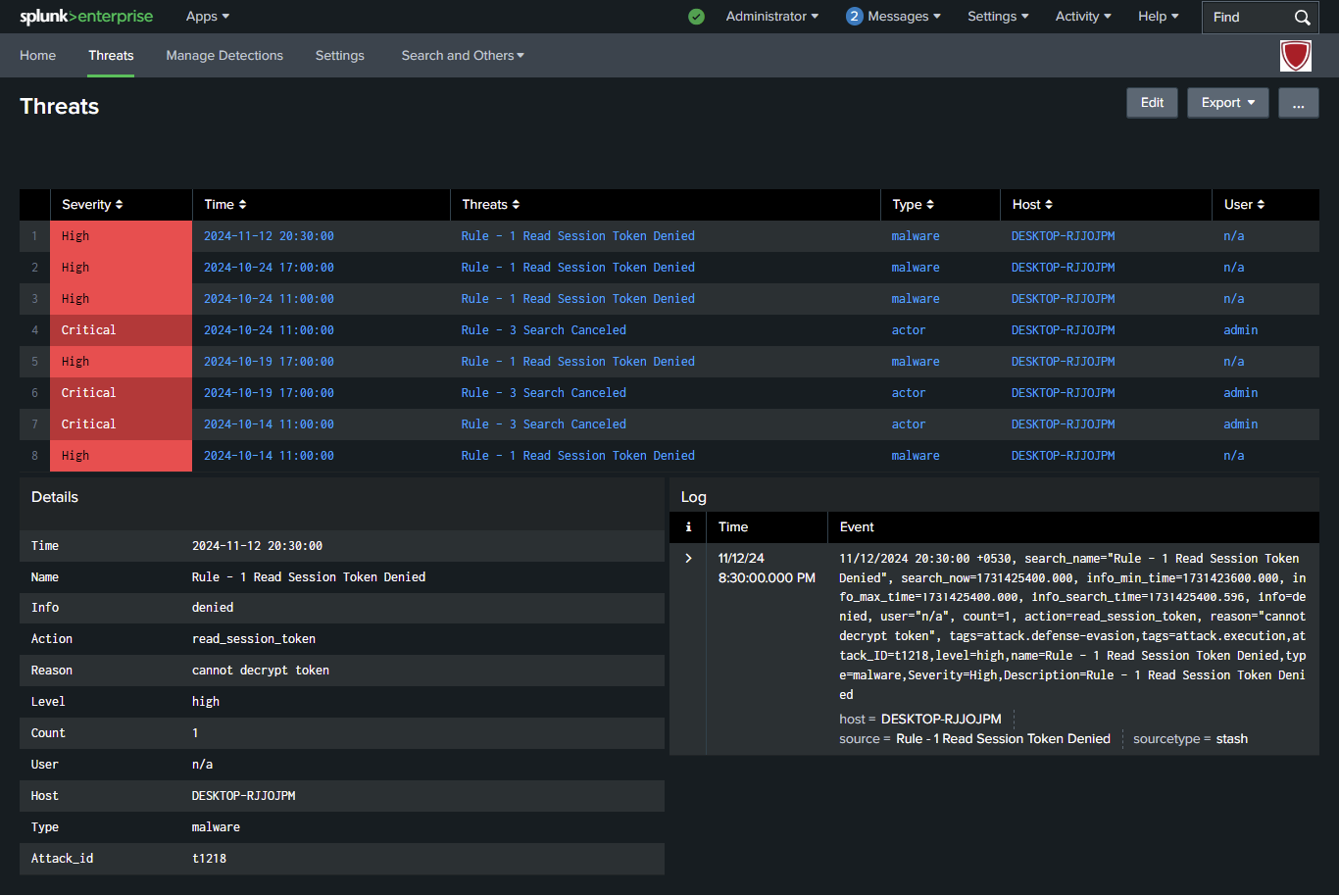Click threat name in row 3
Viewport: 1339px width, 896px height.
point(578,299)
